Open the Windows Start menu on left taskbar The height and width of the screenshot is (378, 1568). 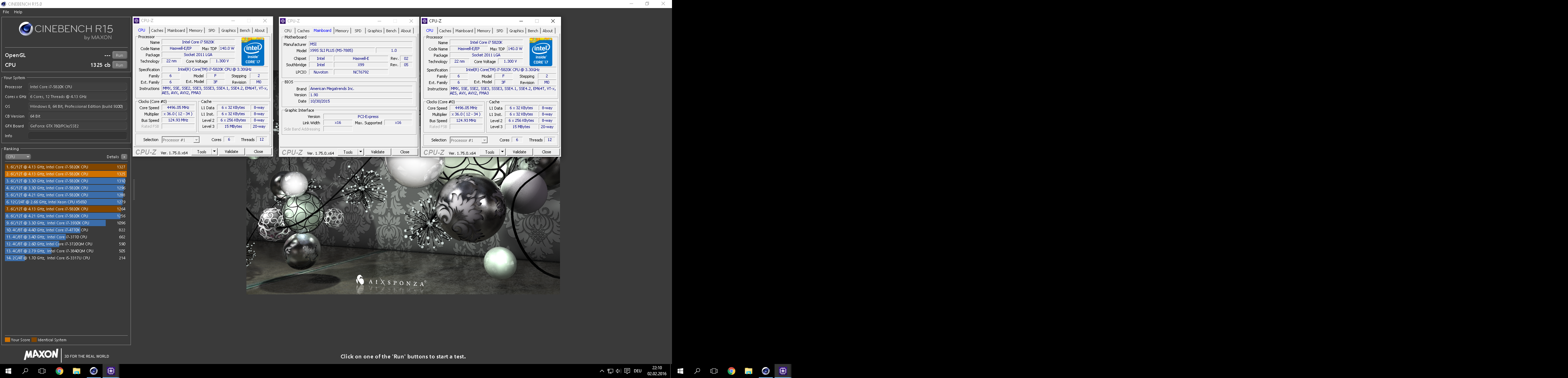click(x=8, y=371)
